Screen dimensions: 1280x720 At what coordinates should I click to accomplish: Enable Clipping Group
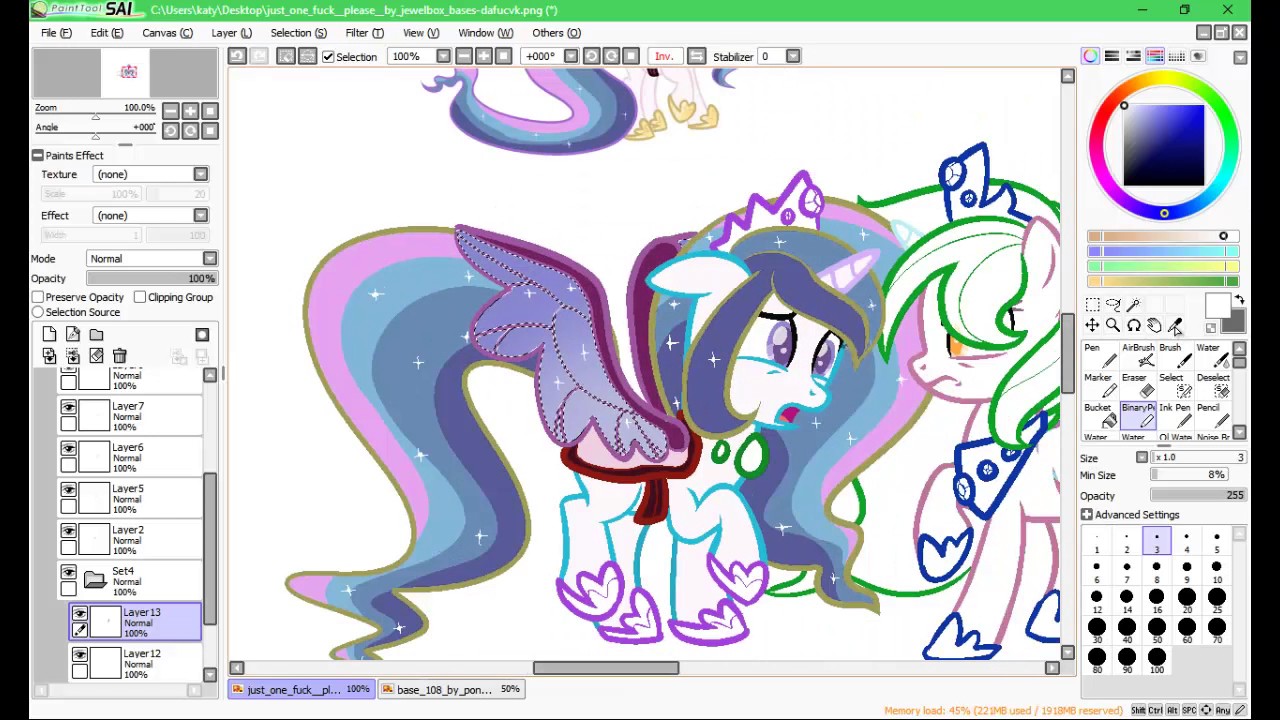(140, 297)
